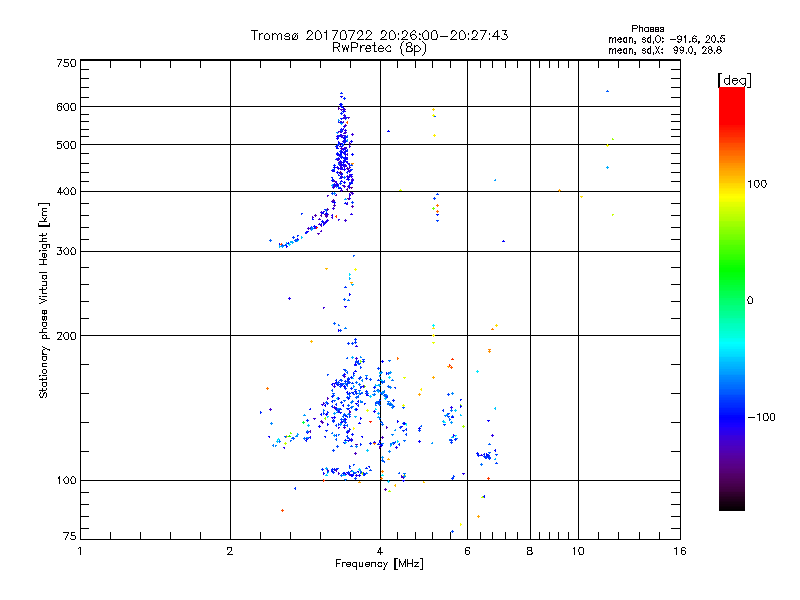
Task: Click the "Stationary phase Virtual Height [km]" y-axis label
Action: tap(44, 300)
